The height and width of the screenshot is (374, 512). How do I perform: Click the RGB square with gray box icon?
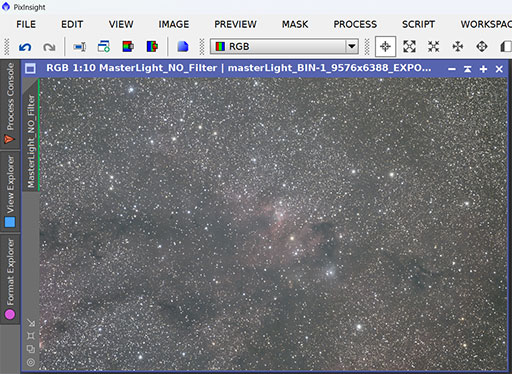click(128, 46)
